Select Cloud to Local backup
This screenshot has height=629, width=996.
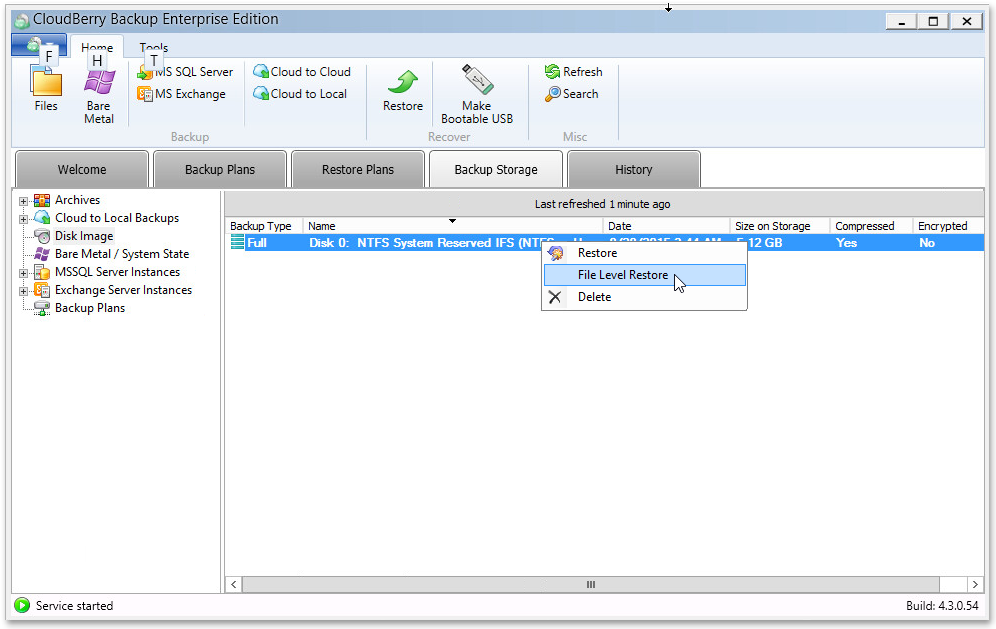(300, 94)
